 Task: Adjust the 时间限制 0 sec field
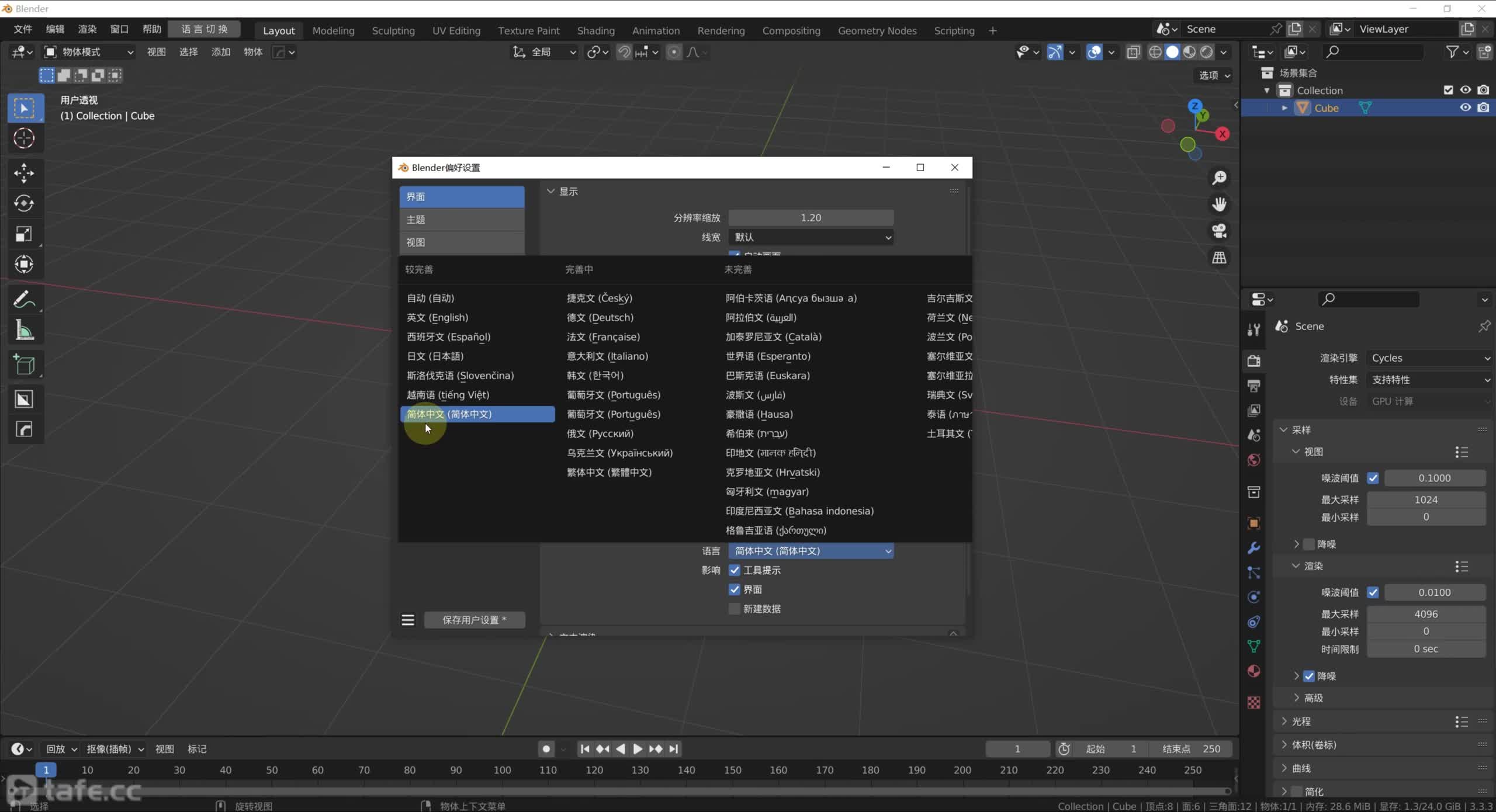point(1426,649)
